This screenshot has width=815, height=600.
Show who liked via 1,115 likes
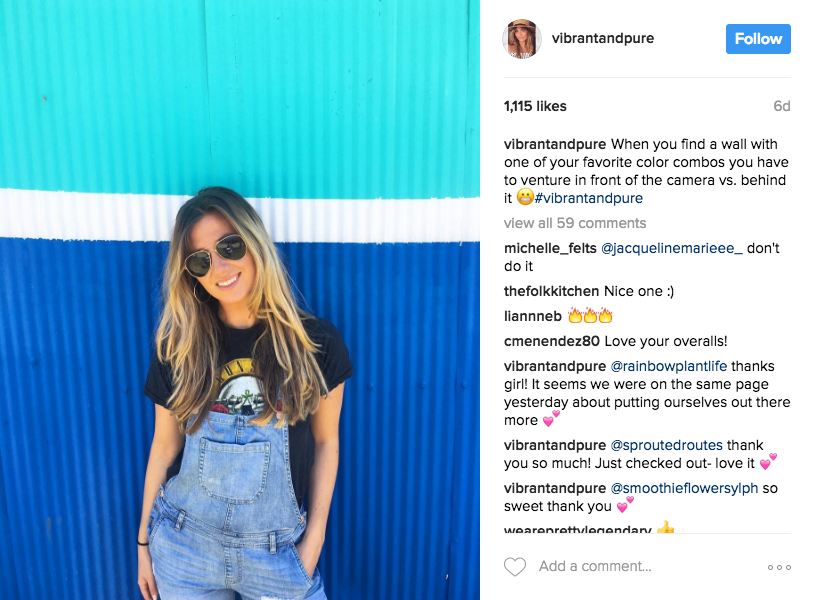(535, 106)
